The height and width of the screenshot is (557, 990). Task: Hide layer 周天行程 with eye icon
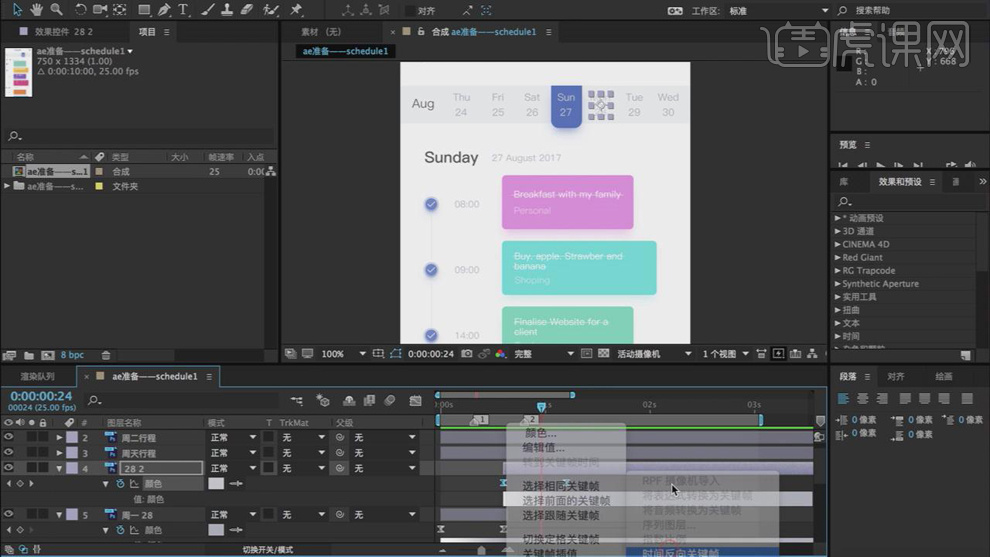click(x=8, y=452)
